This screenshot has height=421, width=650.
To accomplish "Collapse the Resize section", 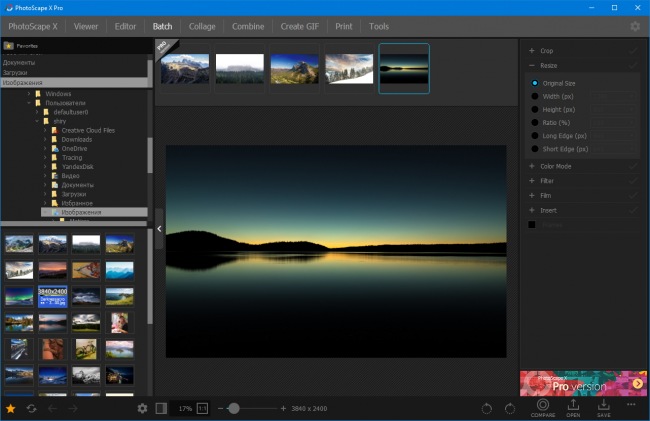I will click(532, 65).
